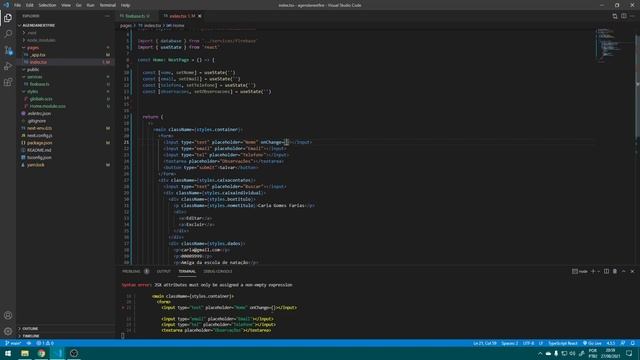Viewport: 640px width, 360px height.
Task: Click TypeScript React language mode in status bar
Action: pyautogui.click(x=562, y=343)
